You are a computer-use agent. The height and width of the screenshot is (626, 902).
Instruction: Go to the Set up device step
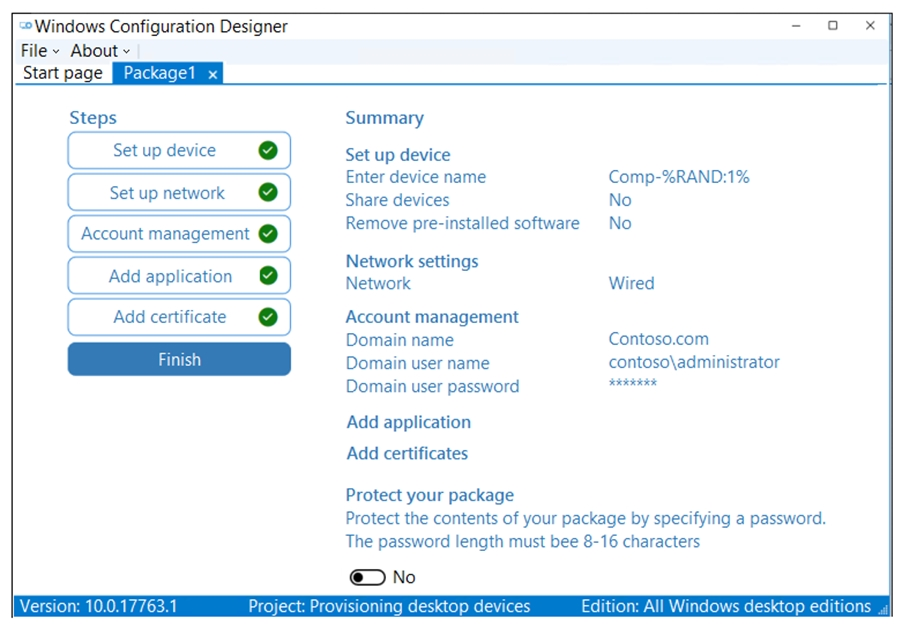coord(179,150)
